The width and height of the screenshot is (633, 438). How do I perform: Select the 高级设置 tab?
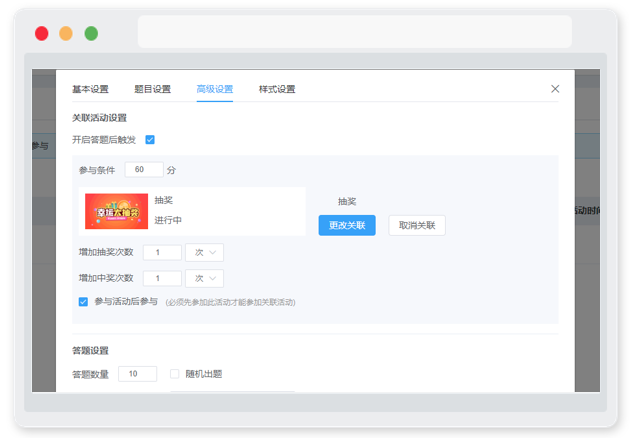tap(215, 89)
